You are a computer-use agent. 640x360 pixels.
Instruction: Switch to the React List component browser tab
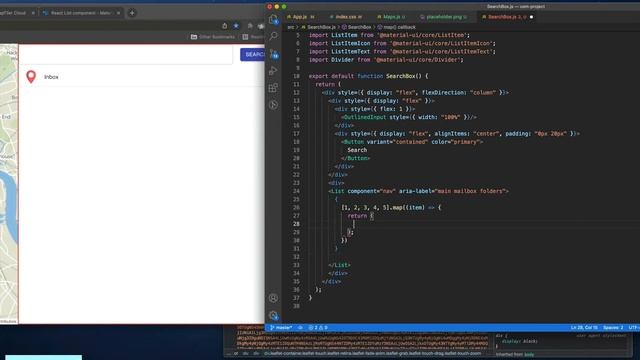81,13
